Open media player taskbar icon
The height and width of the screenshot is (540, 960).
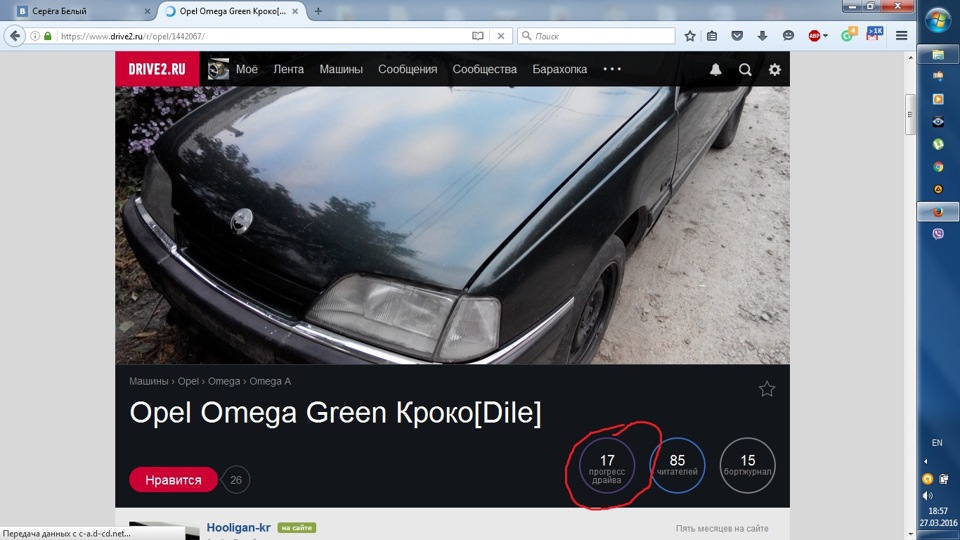point(938,99)
